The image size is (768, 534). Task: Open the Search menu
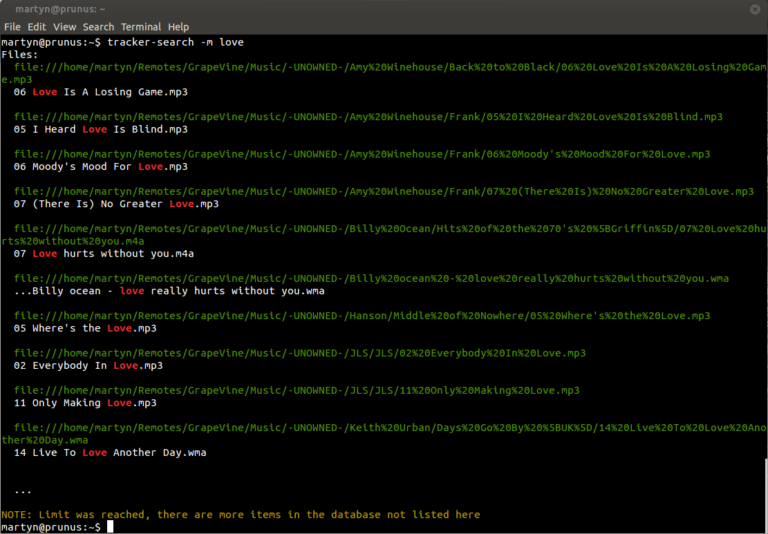pyautogui.click(x=98, y=27)
